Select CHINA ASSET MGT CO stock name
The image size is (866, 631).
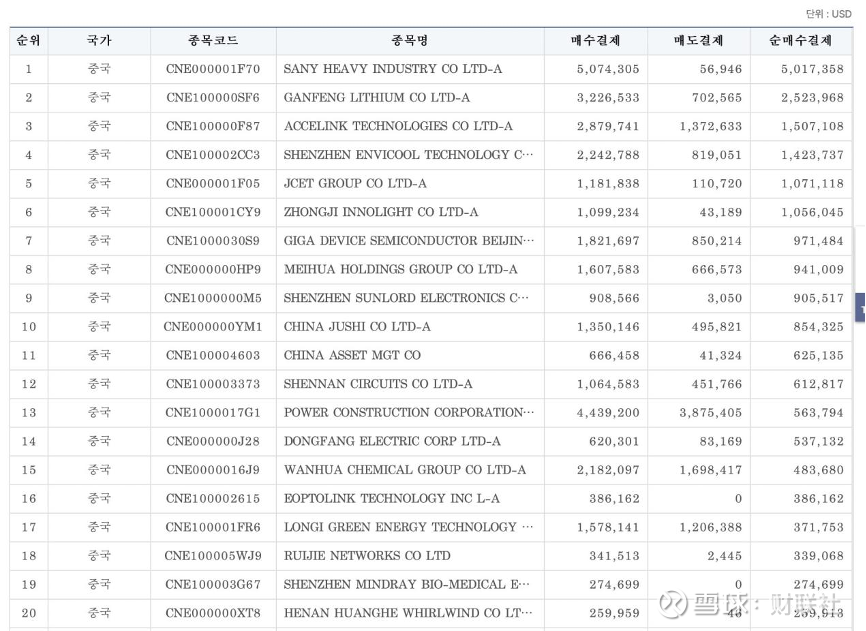pos(352,356)
